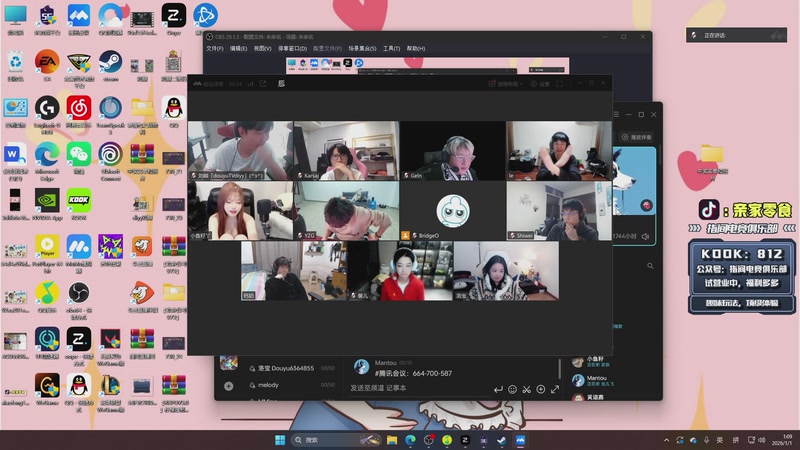800x450 pixels.
Task: Click the taskbar search box
Action: (x=336, y=440)
